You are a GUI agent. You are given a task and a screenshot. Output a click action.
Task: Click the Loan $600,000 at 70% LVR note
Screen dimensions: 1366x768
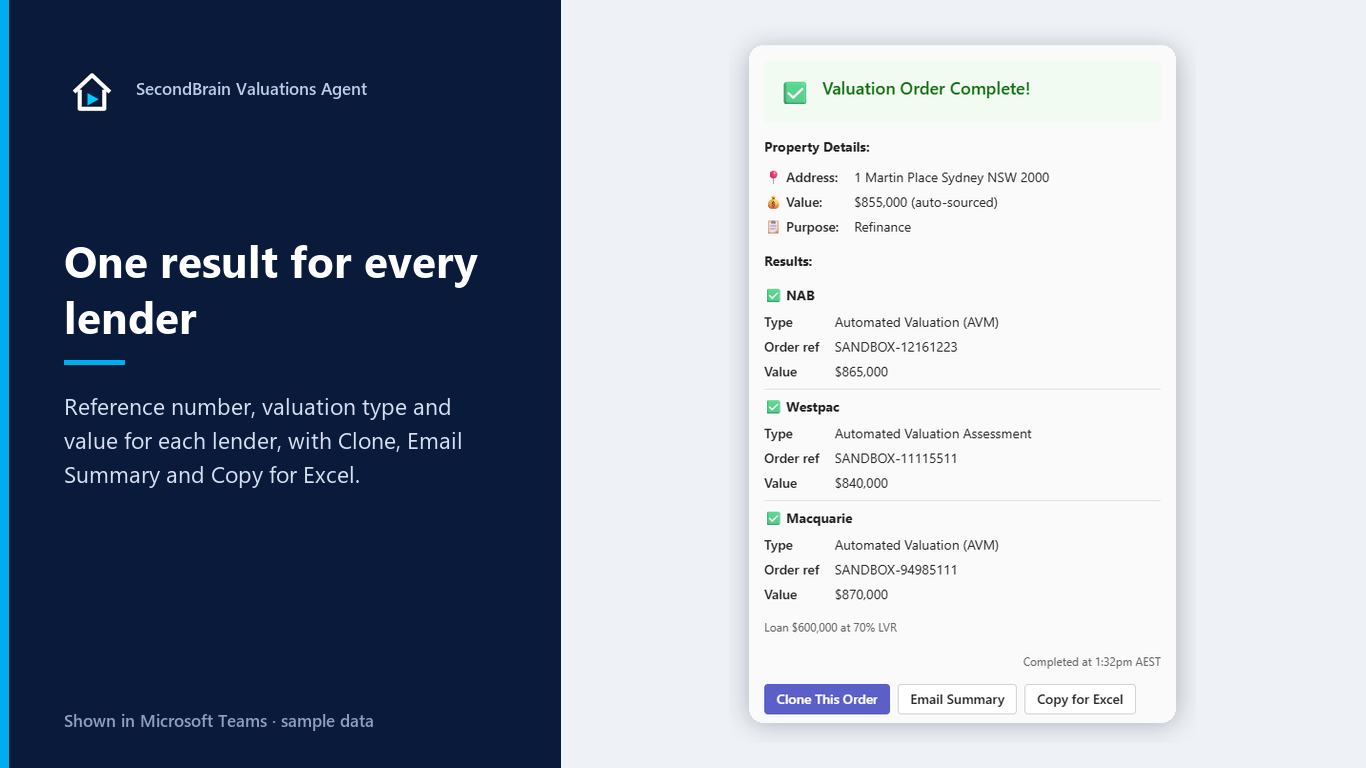pyautogui.click(x=830, y=628)
